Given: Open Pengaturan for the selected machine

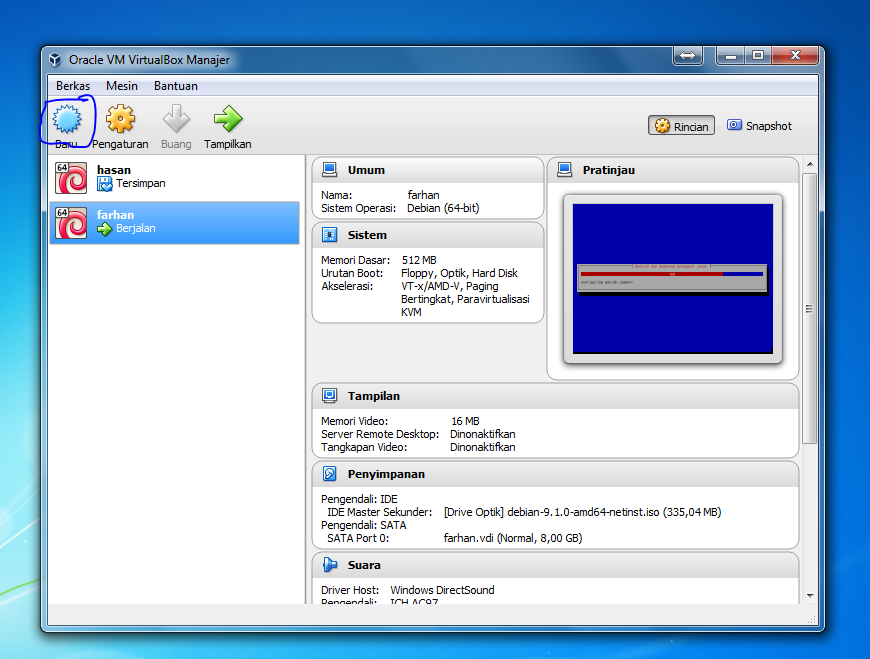Looking at the screenshot, I should pyautogui.click(x=120, y=120).
